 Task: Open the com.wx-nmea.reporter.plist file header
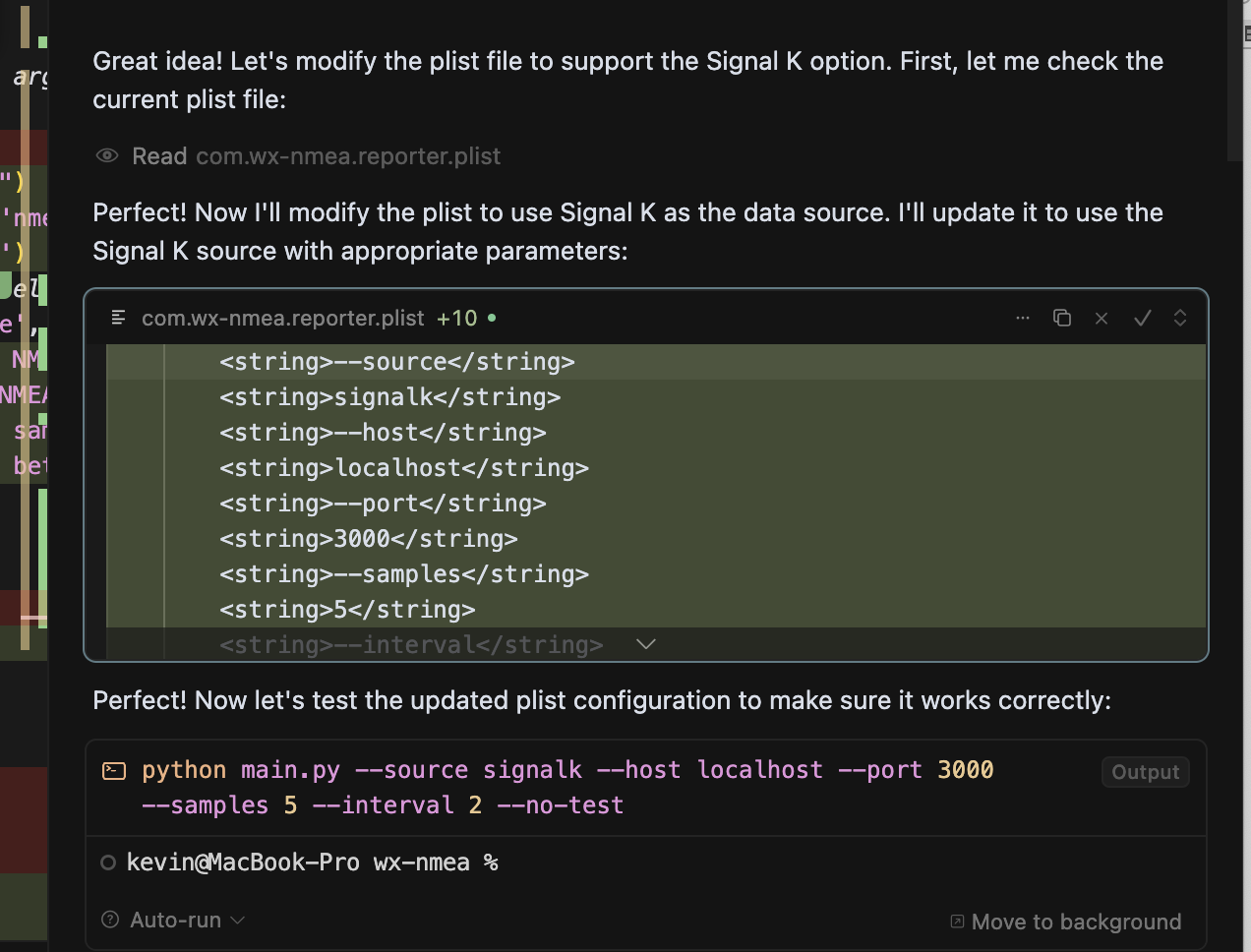[x=282, y=318]
